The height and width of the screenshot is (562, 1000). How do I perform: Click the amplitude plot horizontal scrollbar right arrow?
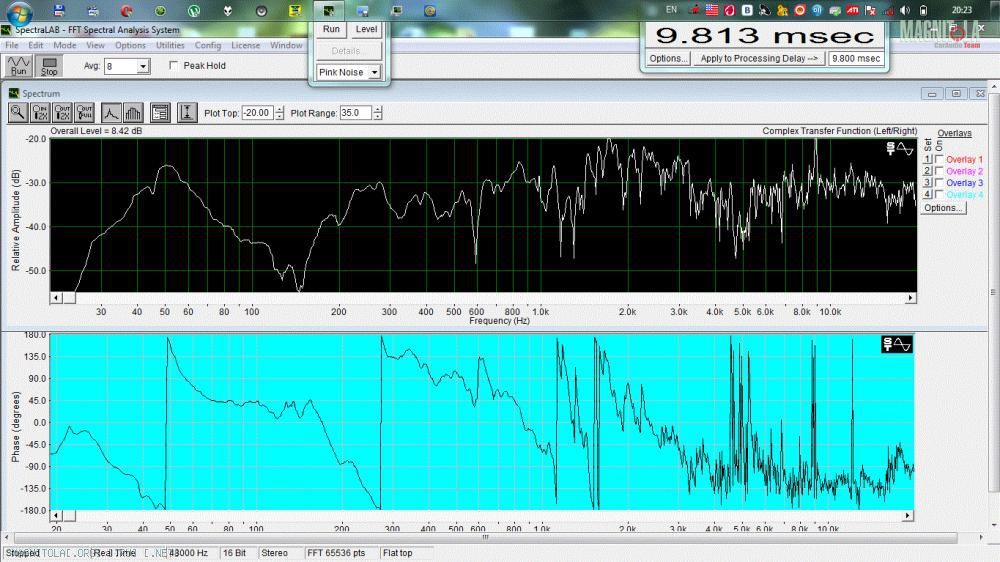click(x=911, y=298)
